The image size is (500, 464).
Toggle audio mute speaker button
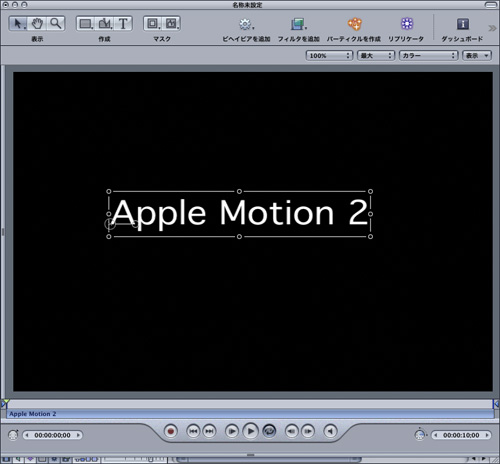coord(330,431)
